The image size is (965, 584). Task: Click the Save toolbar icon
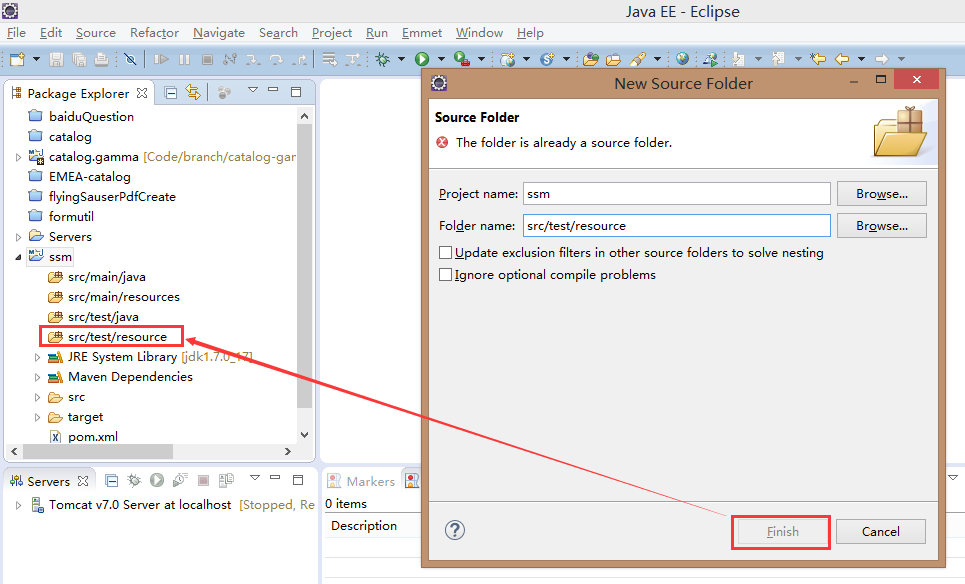coord(57,59)
